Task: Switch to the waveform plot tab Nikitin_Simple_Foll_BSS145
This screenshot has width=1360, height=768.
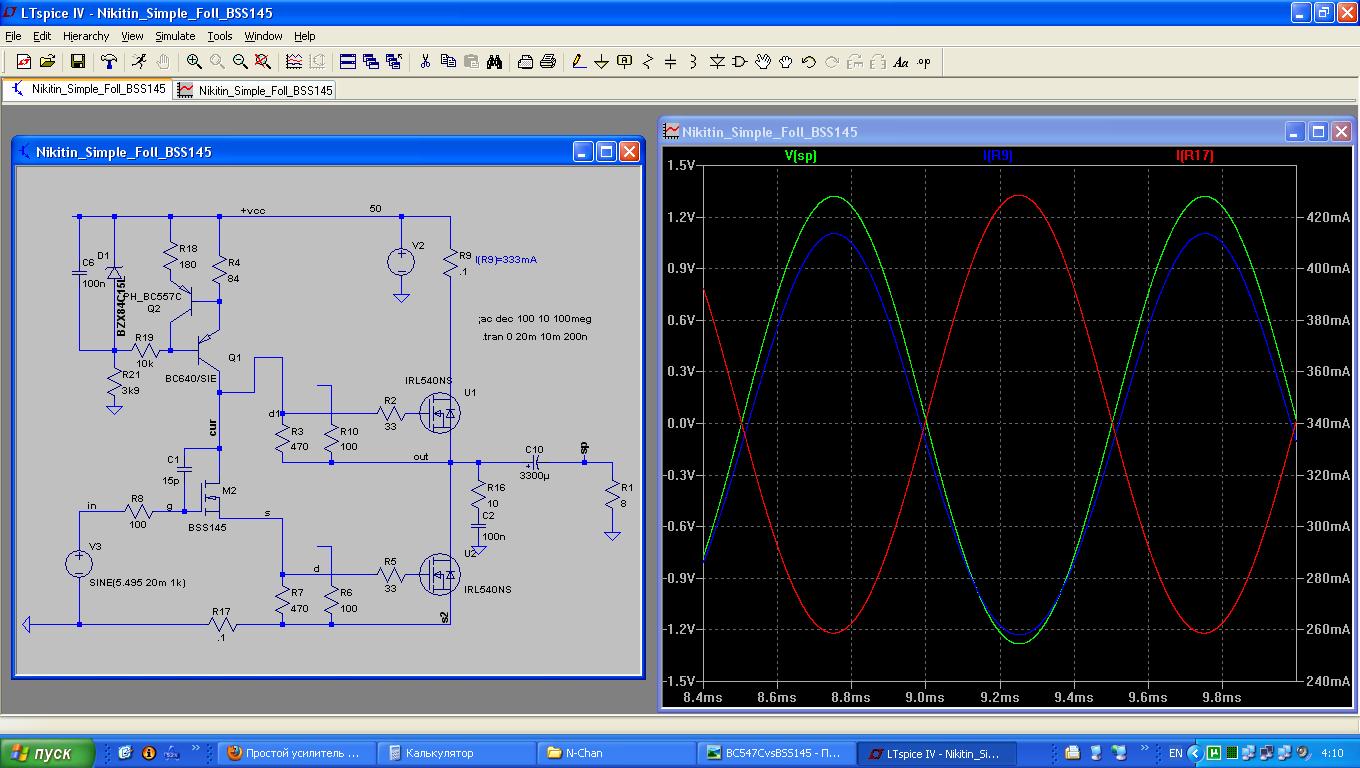Action: [255, 90]
